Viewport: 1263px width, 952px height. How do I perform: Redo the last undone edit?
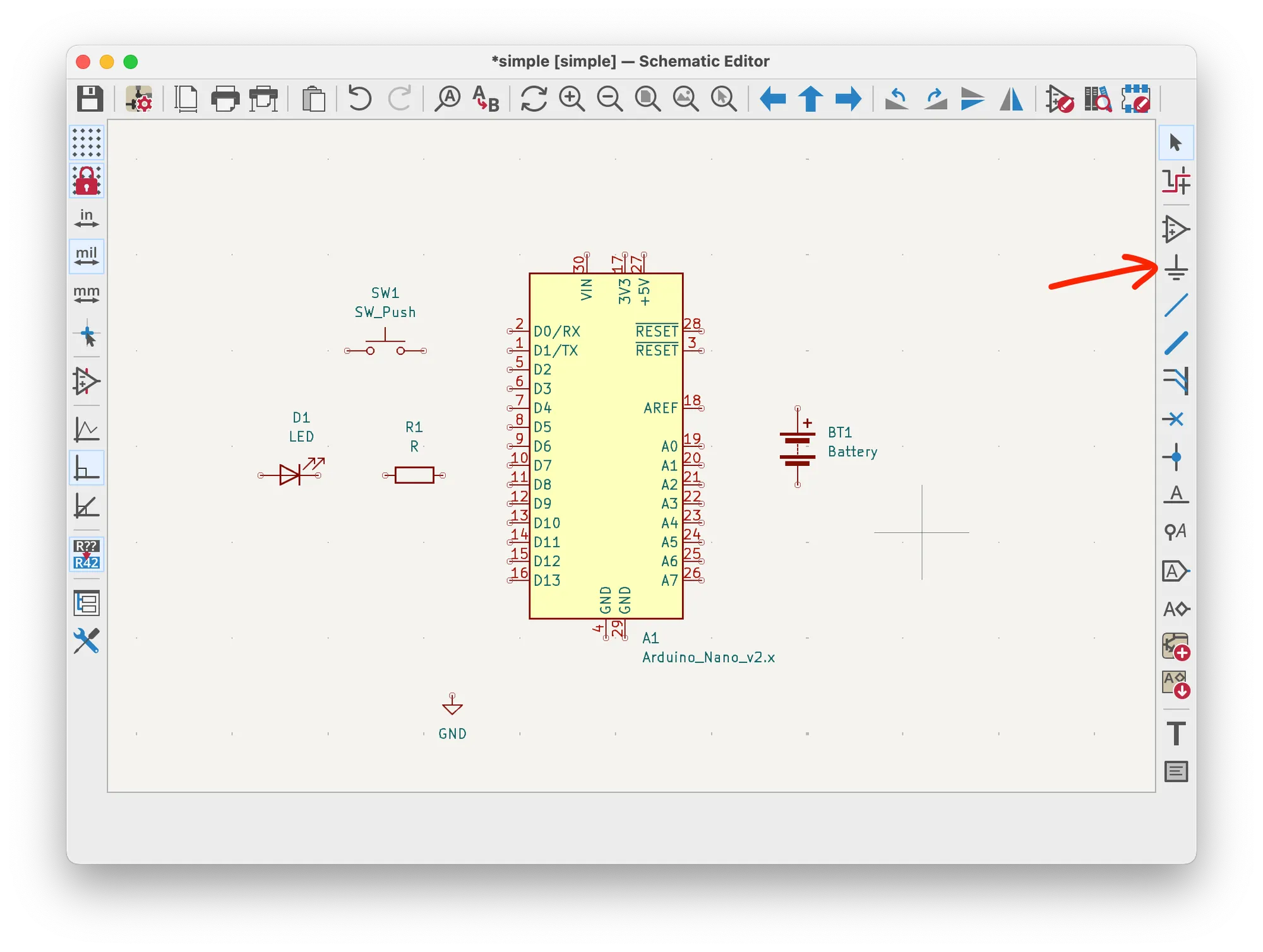[x=399, y=99]
